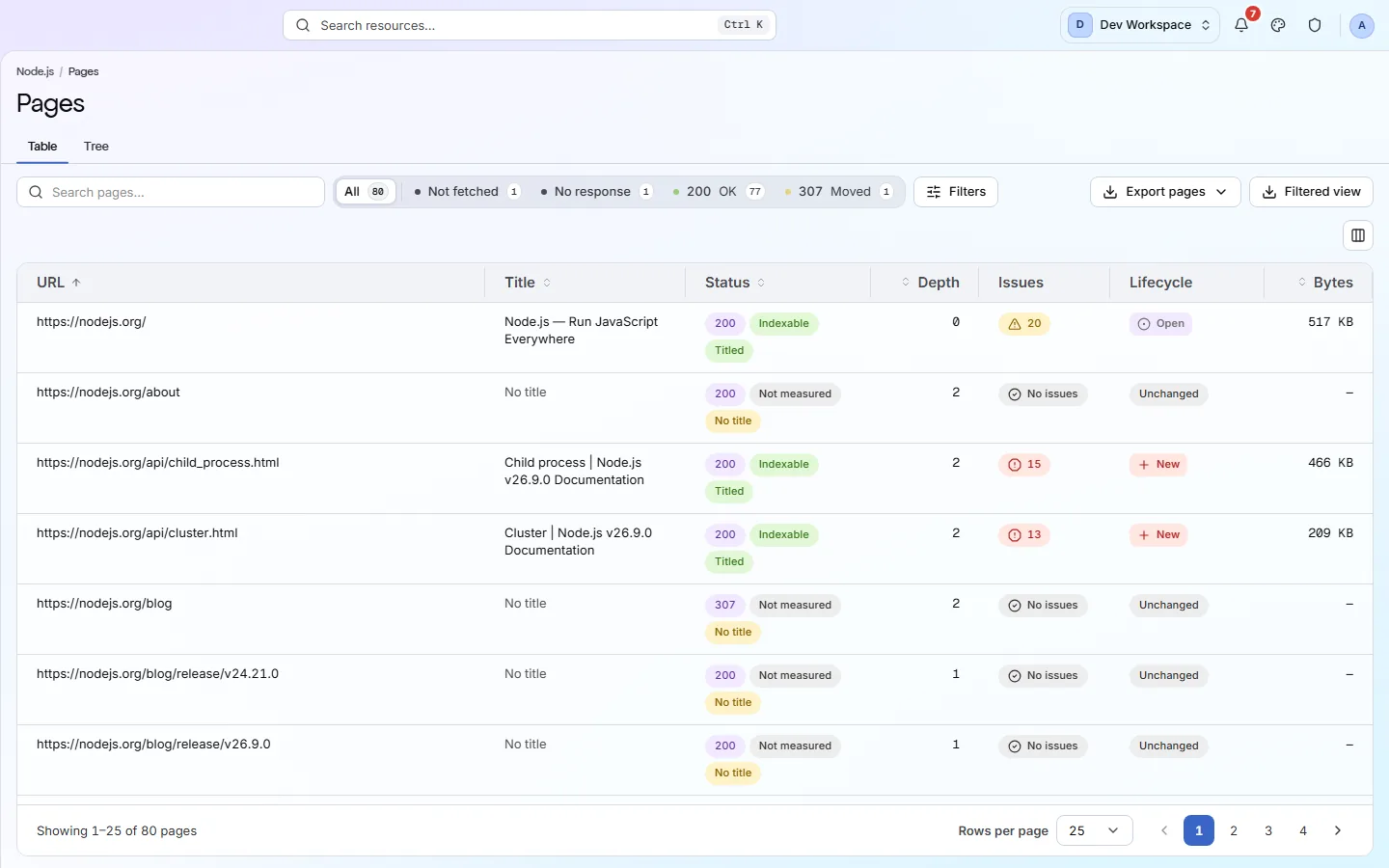Click the 307 status code badge

click(725, 606)
